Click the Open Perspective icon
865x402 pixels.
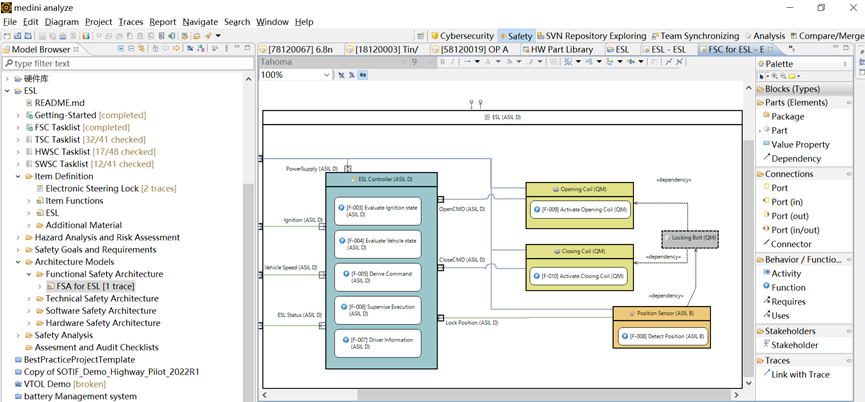coord(420,36)
